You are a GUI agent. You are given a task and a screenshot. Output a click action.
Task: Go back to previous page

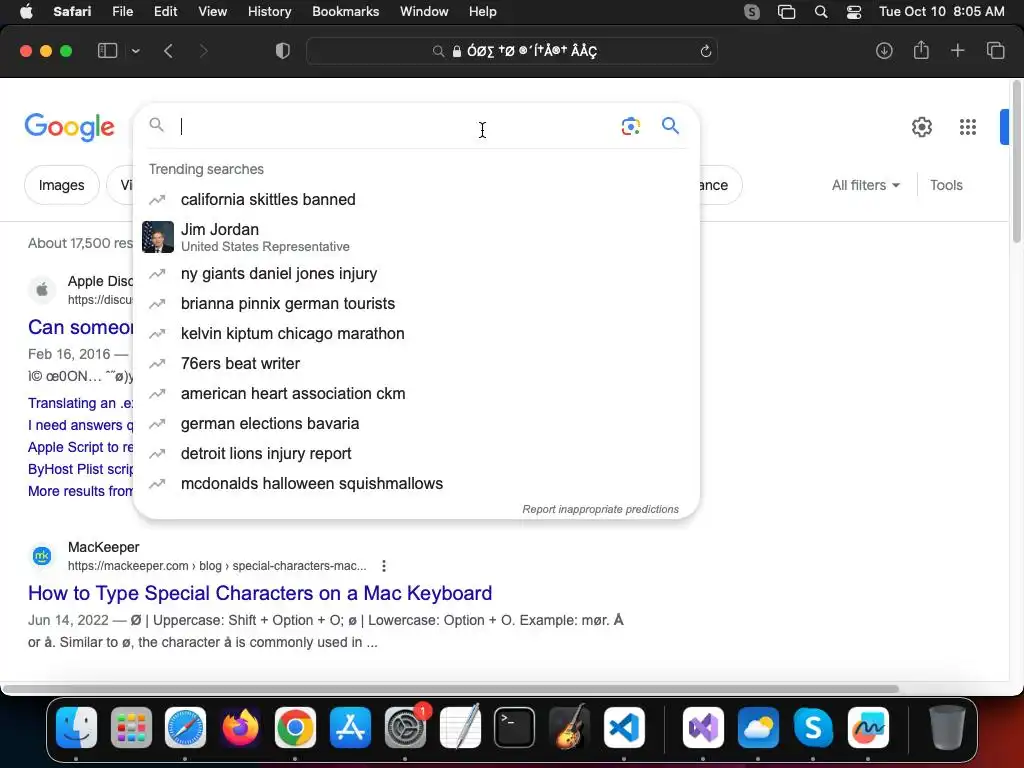[168, 51]
